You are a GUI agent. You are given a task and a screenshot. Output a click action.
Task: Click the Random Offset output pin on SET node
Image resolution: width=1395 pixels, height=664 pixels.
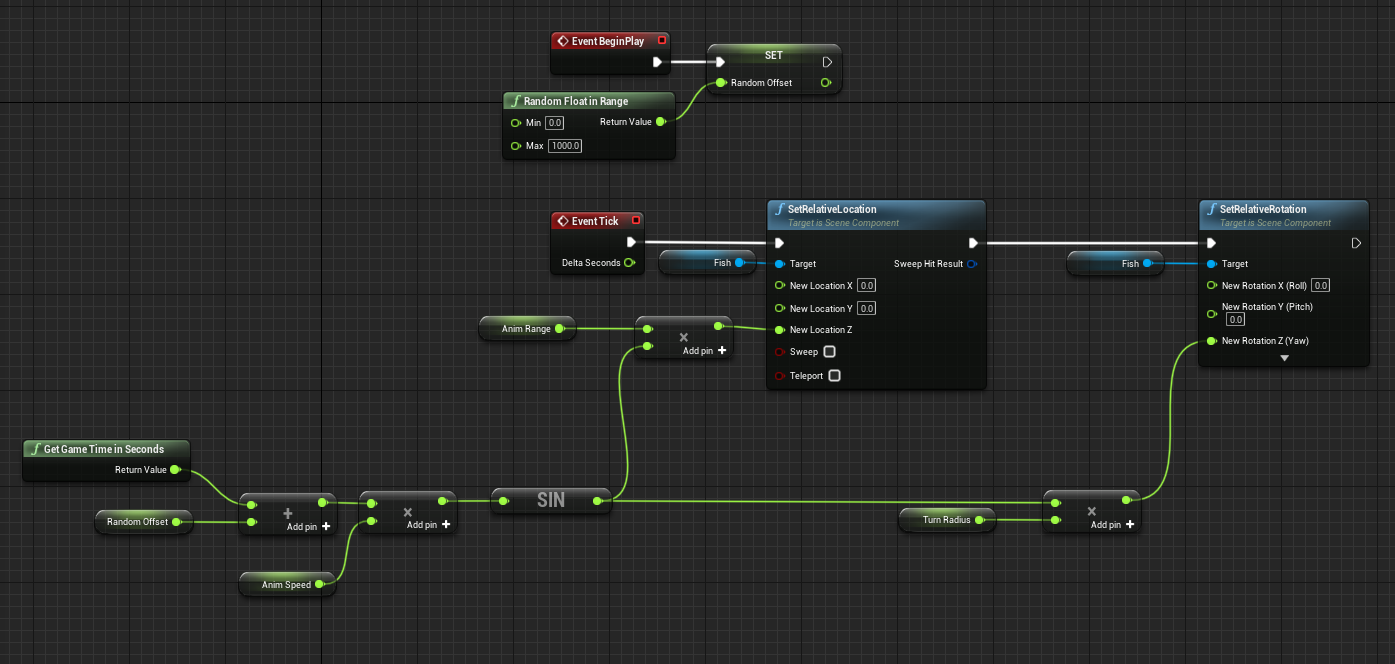(825, 83)
